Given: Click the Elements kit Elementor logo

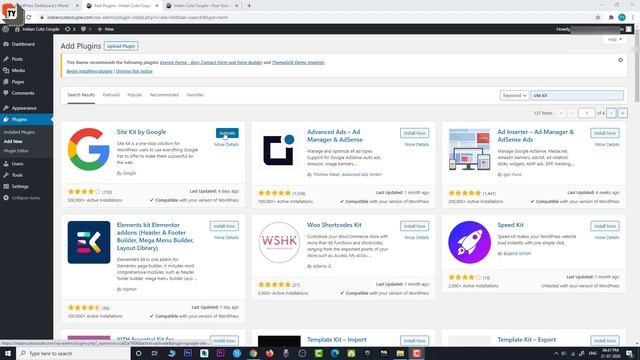Looking at the screenshot, I should pos(89,242).
